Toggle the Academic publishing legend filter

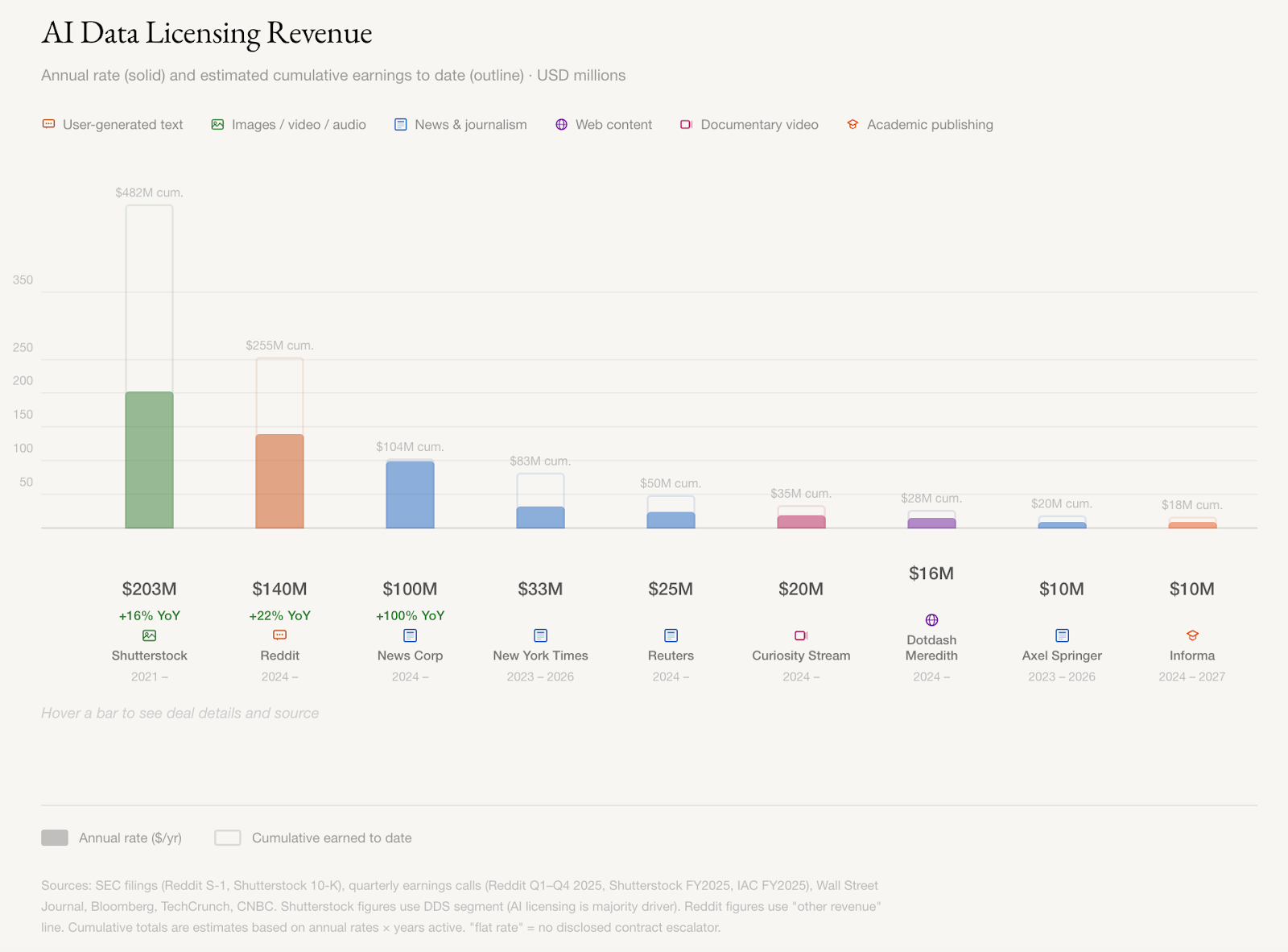coord(919,124)
